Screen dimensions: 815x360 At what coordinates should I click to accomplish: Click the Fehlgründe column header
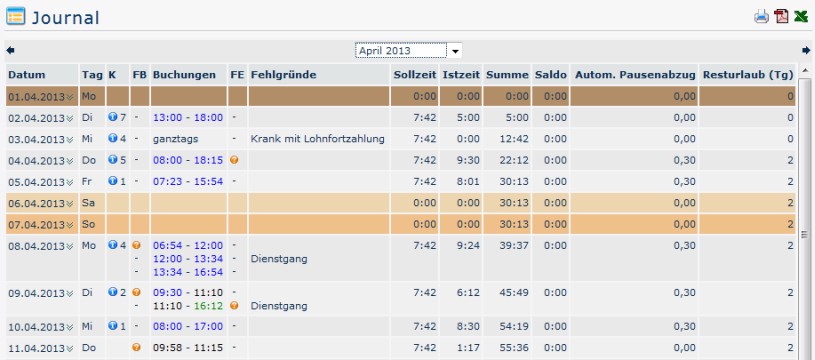pos(284,75)
